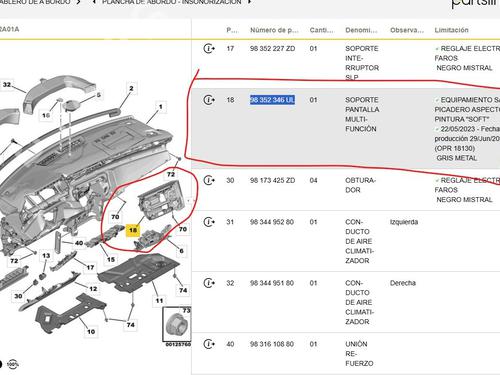
Task: Toggle the panel splitter handle beside diagram
Action: tap(189, 201)
